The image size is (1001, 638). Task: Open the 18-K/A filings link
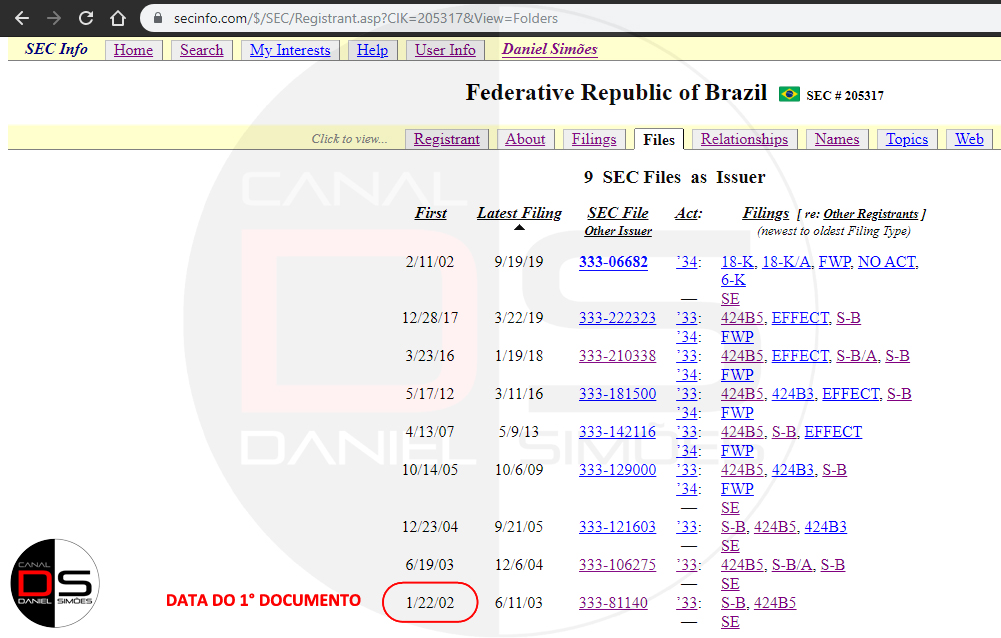click(786, 262)
